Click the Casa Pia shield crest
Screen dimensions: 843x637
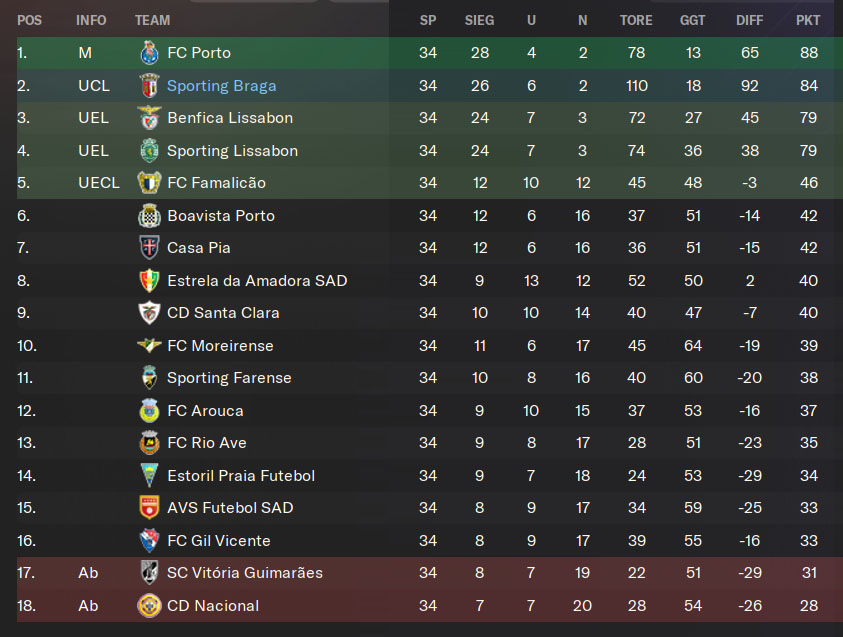pos(149,248)
